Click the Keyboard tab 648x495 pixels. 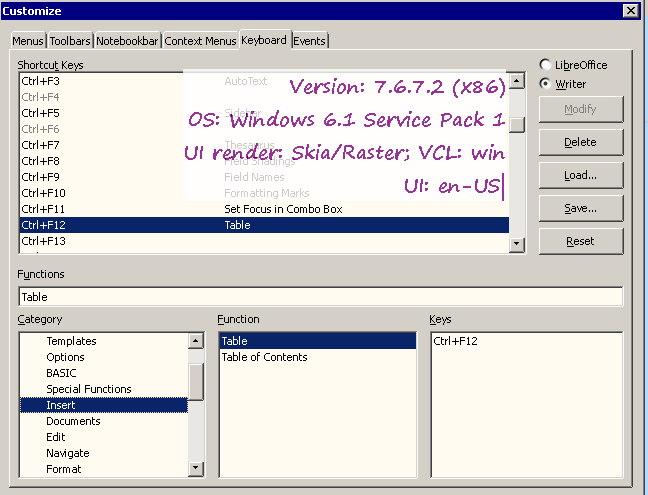click(264, 40)
